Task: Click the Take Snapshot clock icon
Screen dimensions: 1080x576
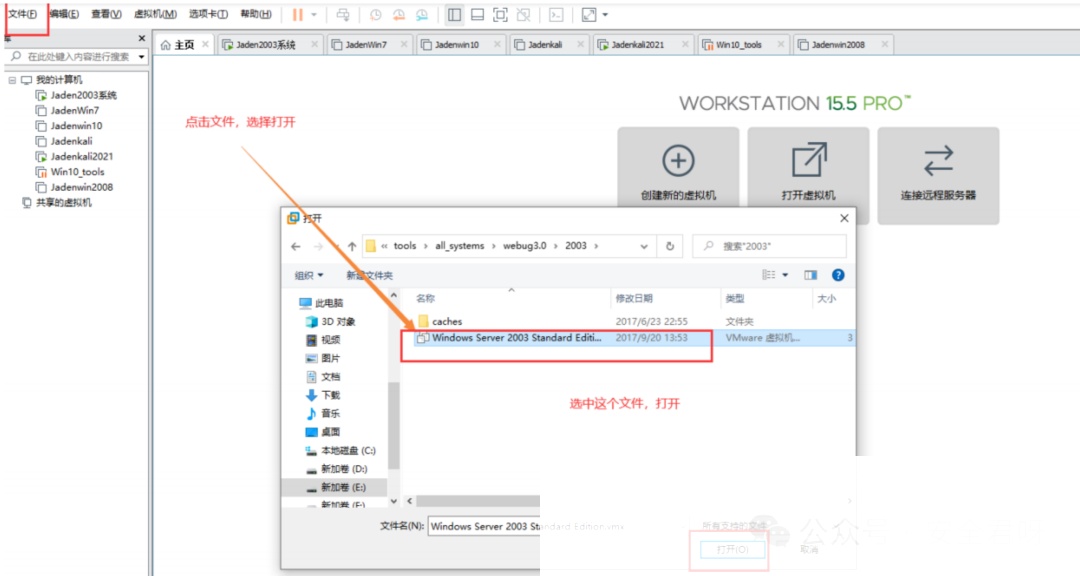Action: click(375, 14)
